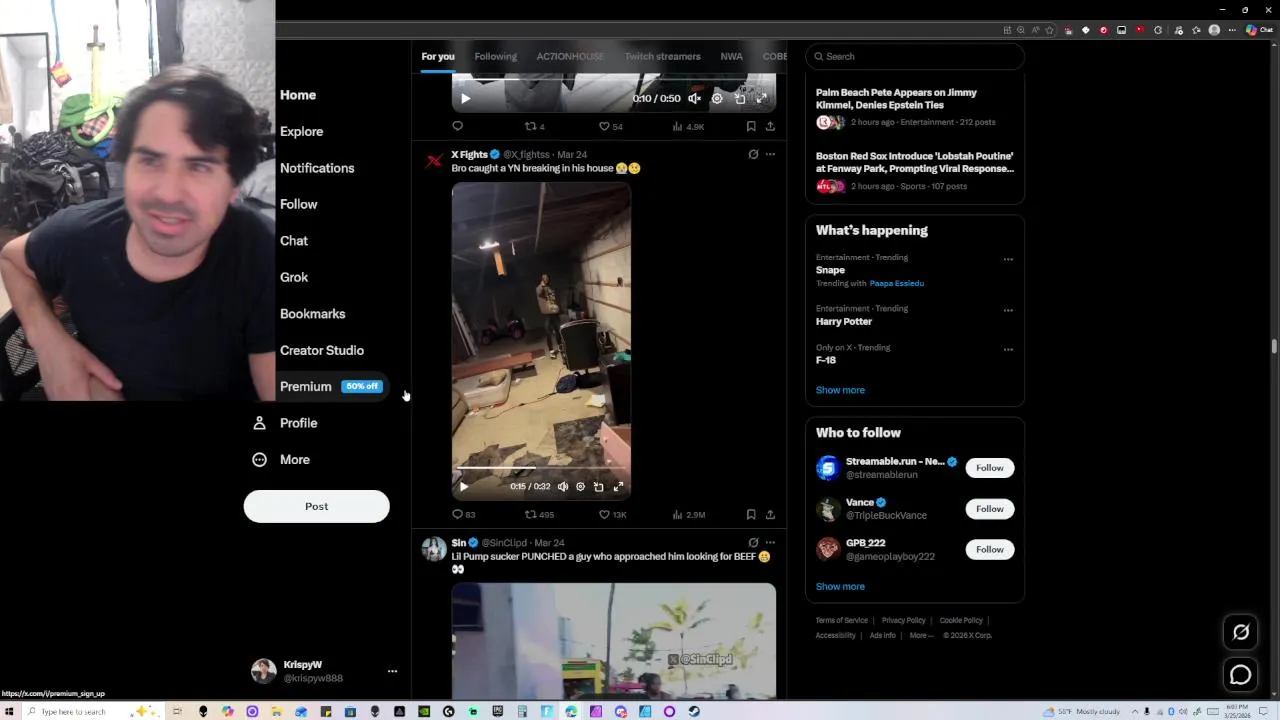Click the Search field
The width and height of the screenshot is (1280, 720).
point(914,57)
